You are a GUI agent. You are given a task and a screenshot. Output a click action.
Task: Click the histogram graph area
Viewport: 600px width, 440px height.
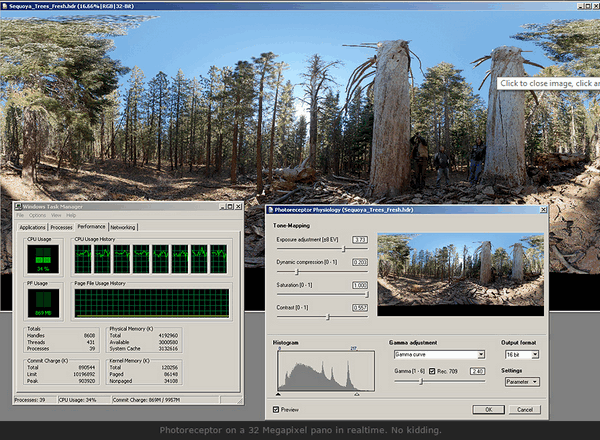click(x=326, y=371)
